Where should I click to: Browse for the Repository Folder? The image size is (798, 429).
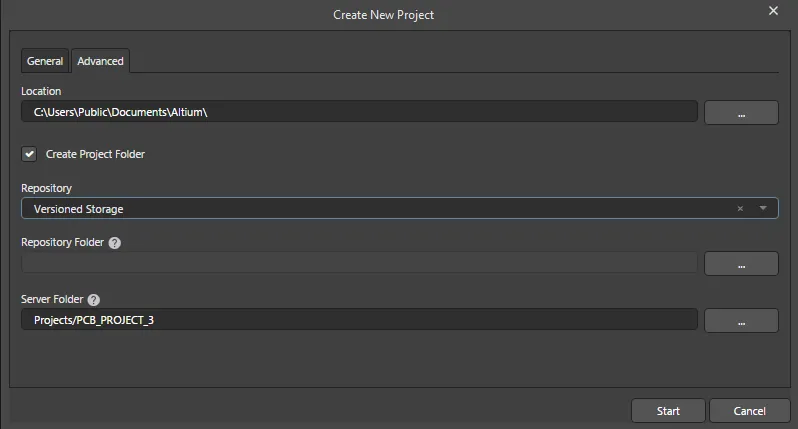(741, 264)
